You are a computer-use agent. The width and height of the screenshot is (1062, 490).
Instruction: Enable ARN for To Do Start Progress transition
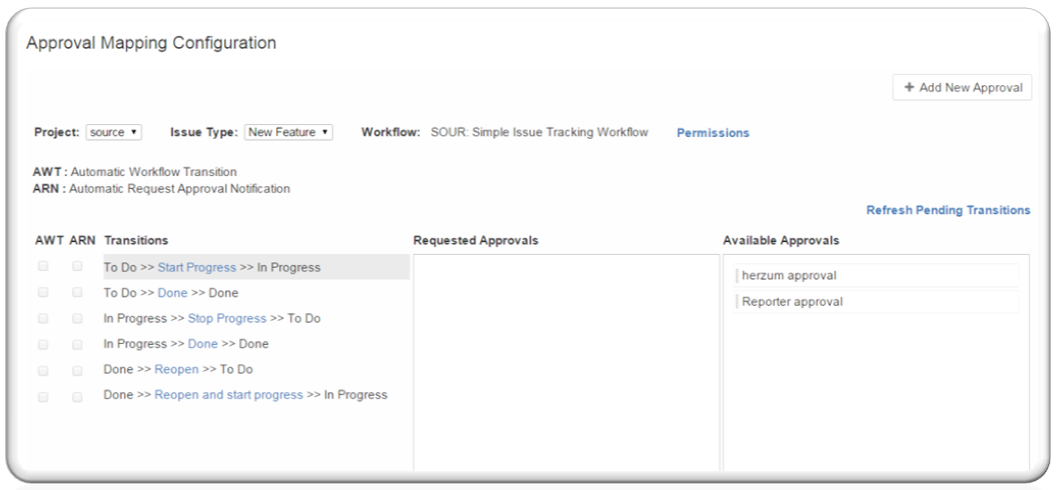point(77,267)
